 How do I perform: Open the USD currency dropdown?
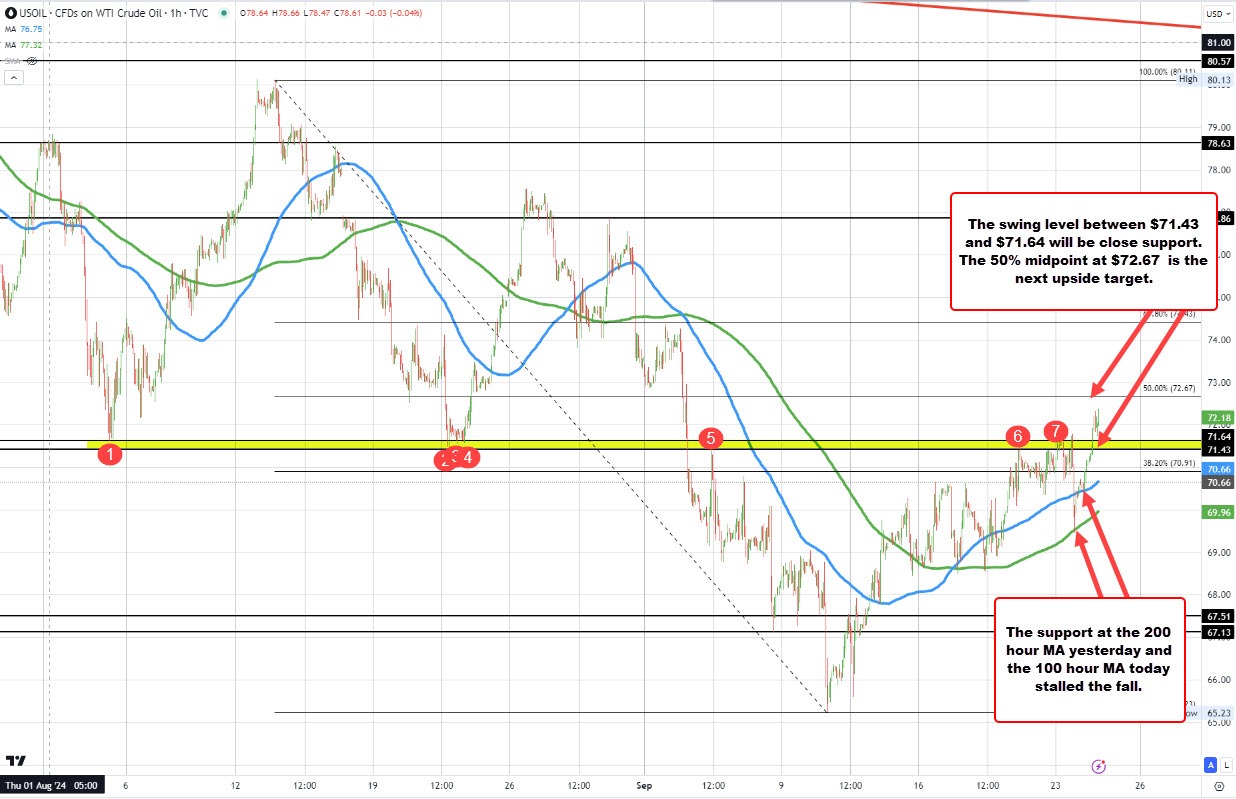[x=1215, y=14]
